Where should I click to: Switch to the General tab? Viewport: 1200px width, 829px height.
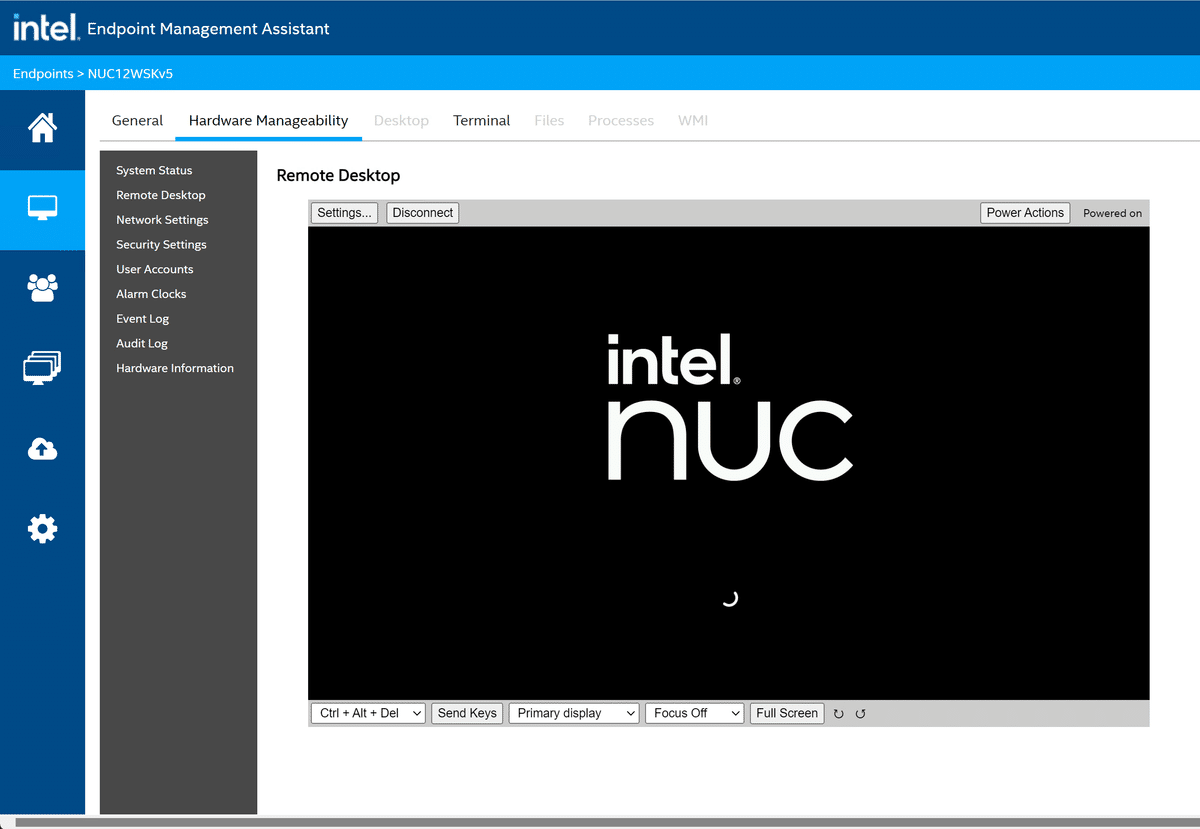click(x=137, y=120)
